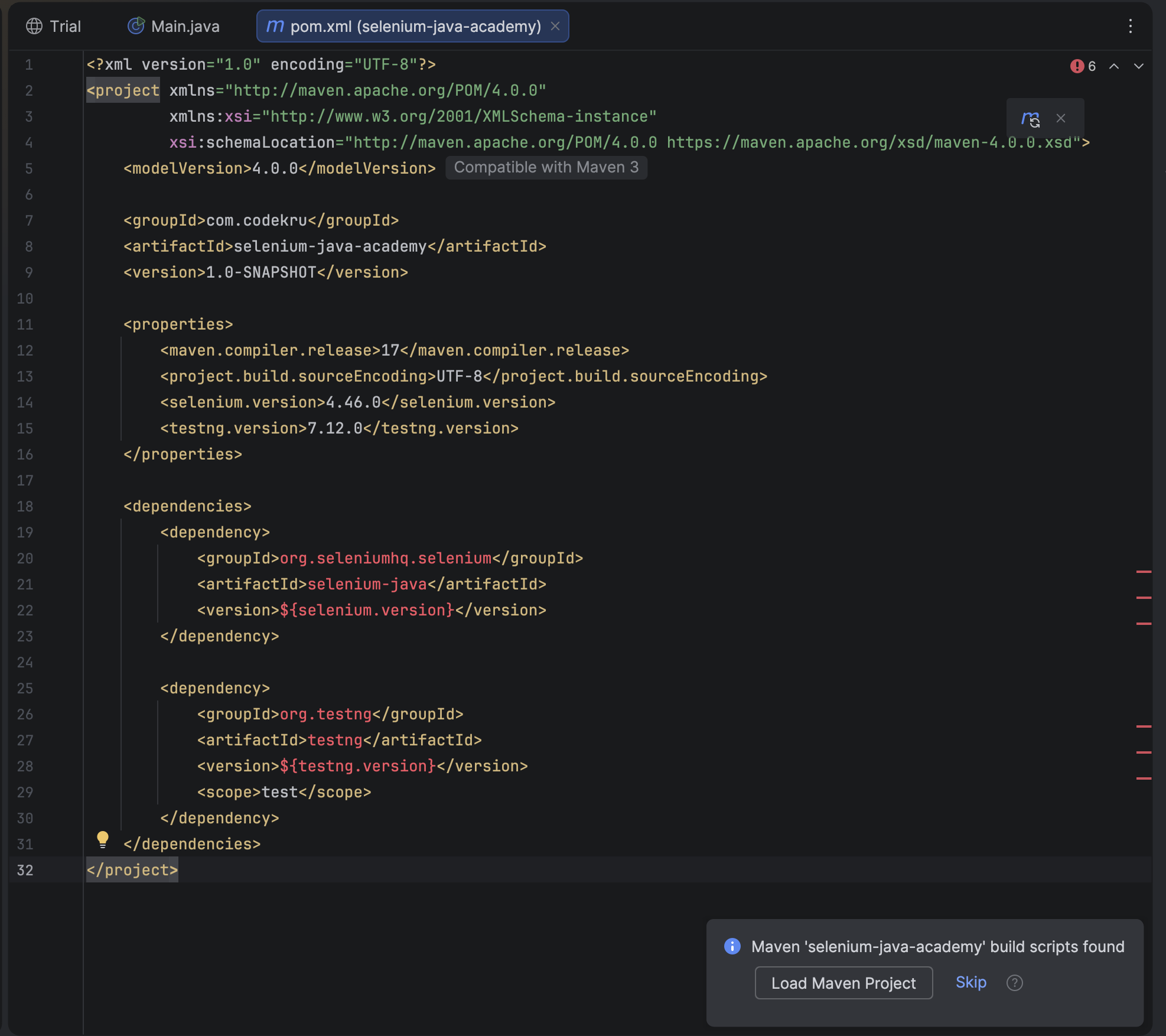1166x1036 pixels.
Task: Click the last error stripe mark near line 29
Action: point(1144,778)
